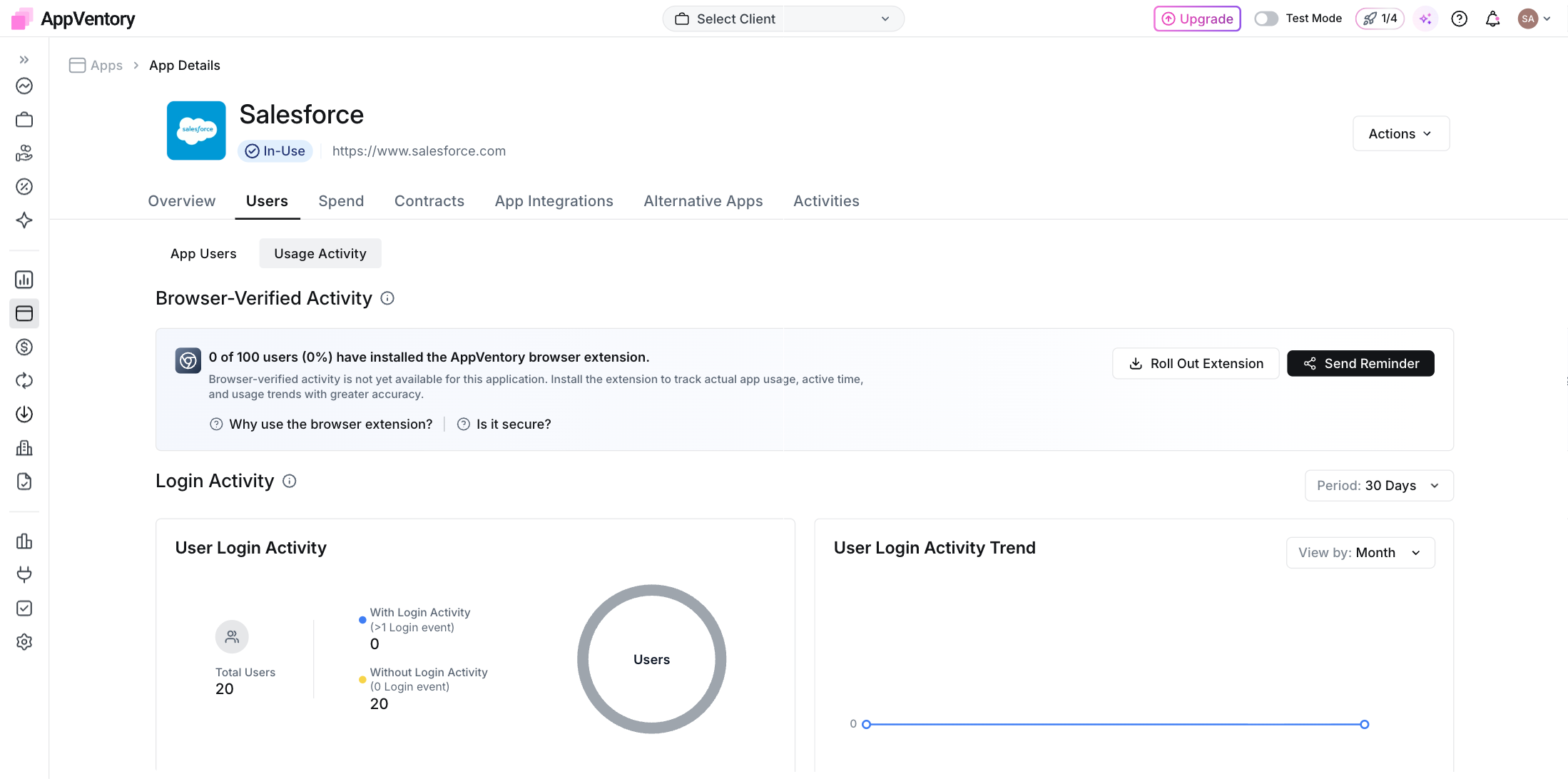
Task: Open the sparkle AI icon in sidebar
Action: [x=24, y=220]
